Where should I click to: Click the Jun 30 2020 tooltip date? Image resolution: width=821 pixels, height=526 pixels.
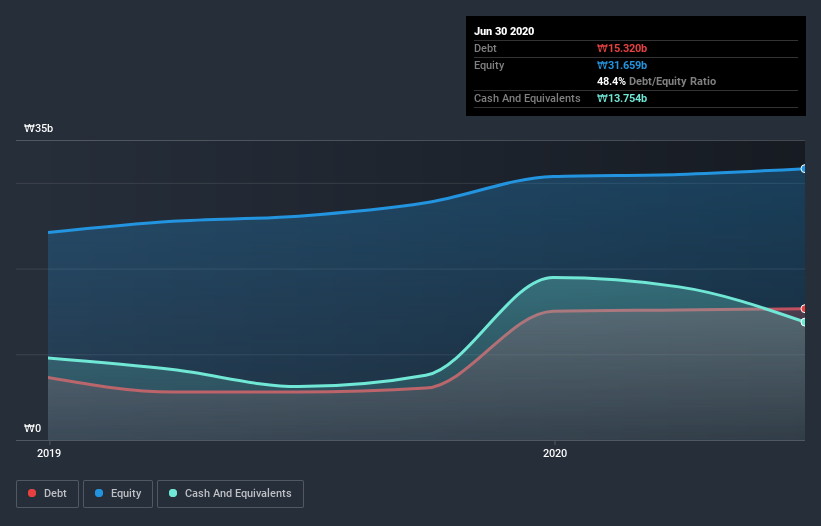tap(504, 31)
